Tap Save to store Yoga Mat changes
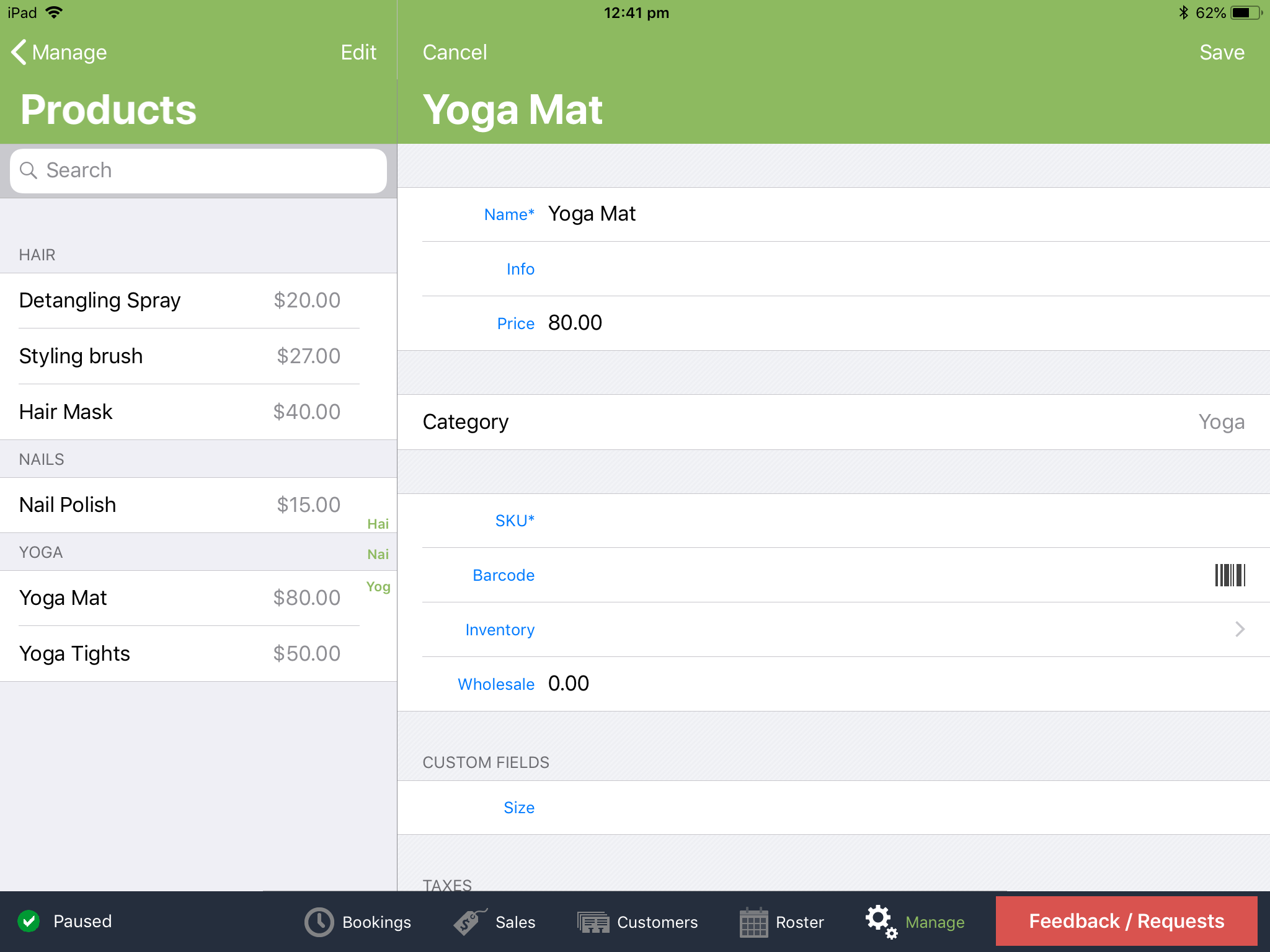Screen dimensions: 1270x952 coord(1221,52)
